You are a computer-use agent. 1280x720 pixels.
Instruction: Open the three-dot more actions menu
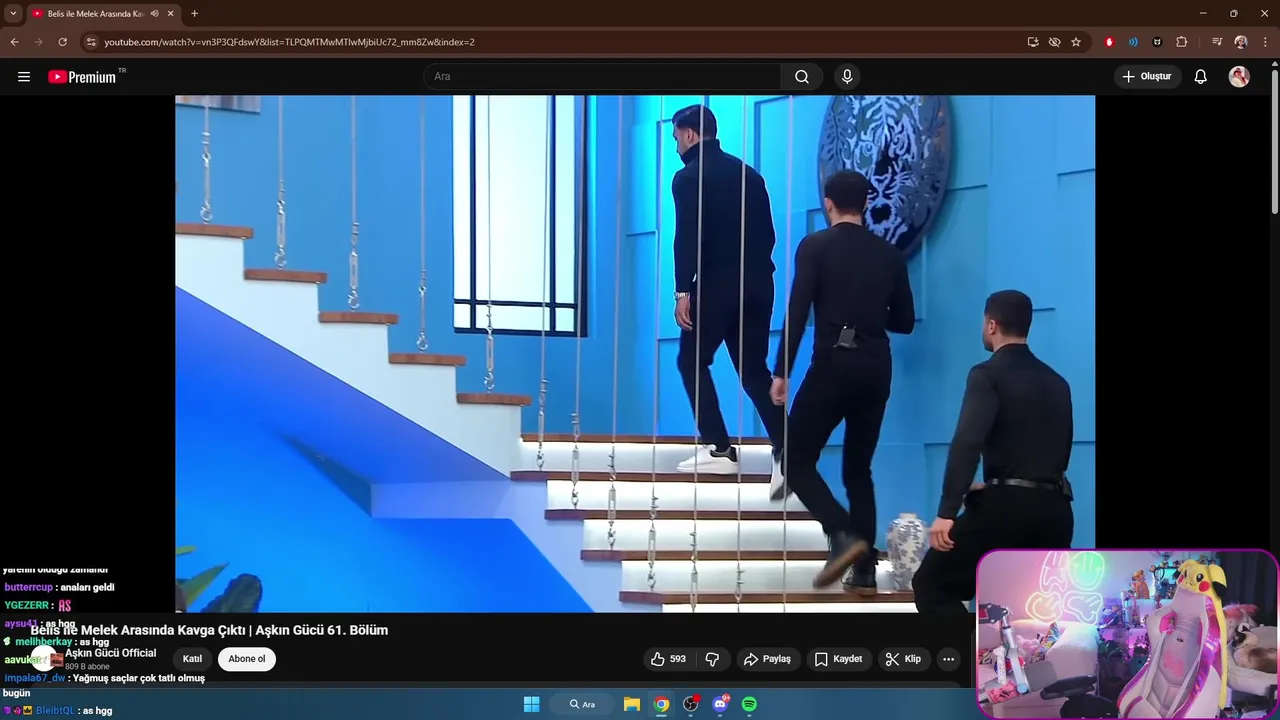948,659
